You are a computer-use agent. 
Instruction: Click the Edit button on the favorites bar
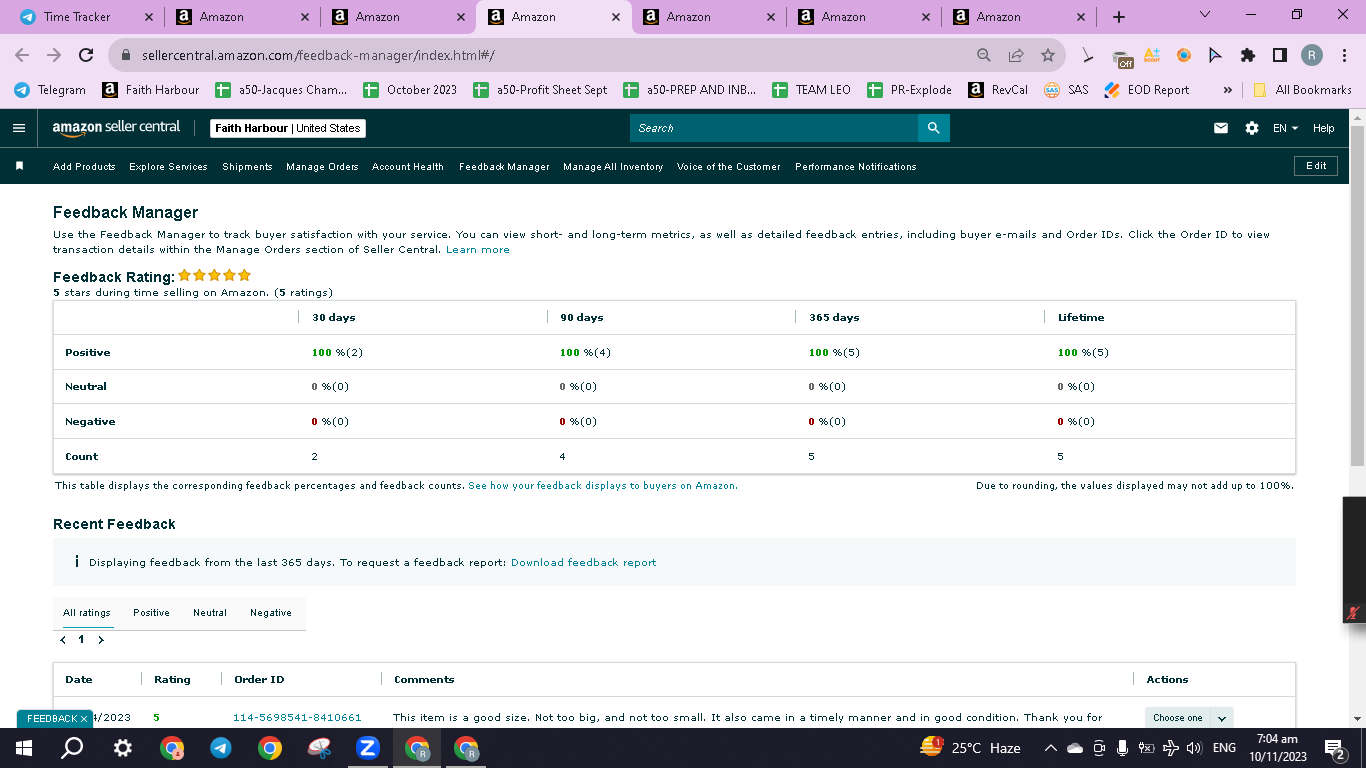[1316, 166]
